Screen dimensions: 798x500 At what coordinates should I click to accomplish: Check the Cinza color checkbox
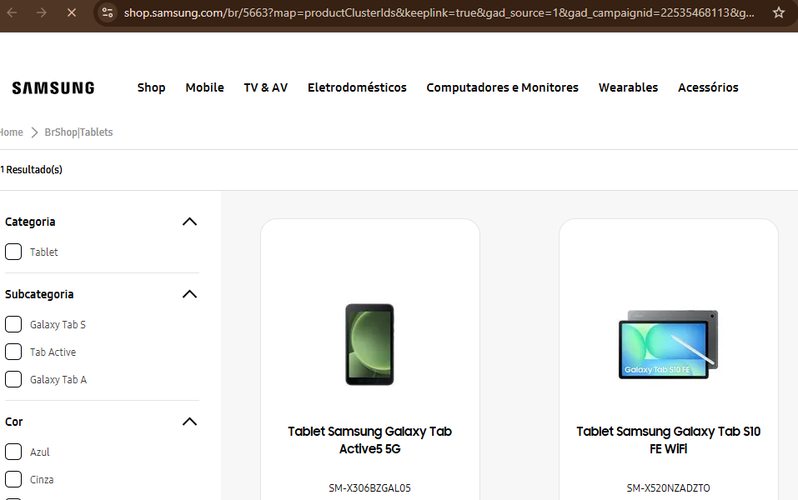point(13,479)
